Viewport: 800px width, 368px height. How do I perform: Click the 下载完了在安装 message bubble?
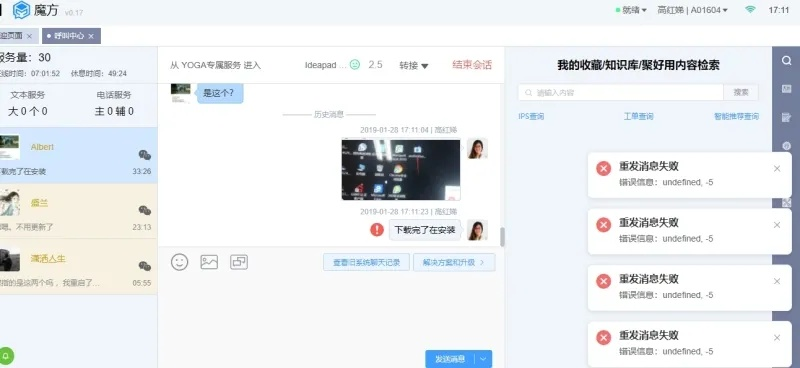pos(425,230)
